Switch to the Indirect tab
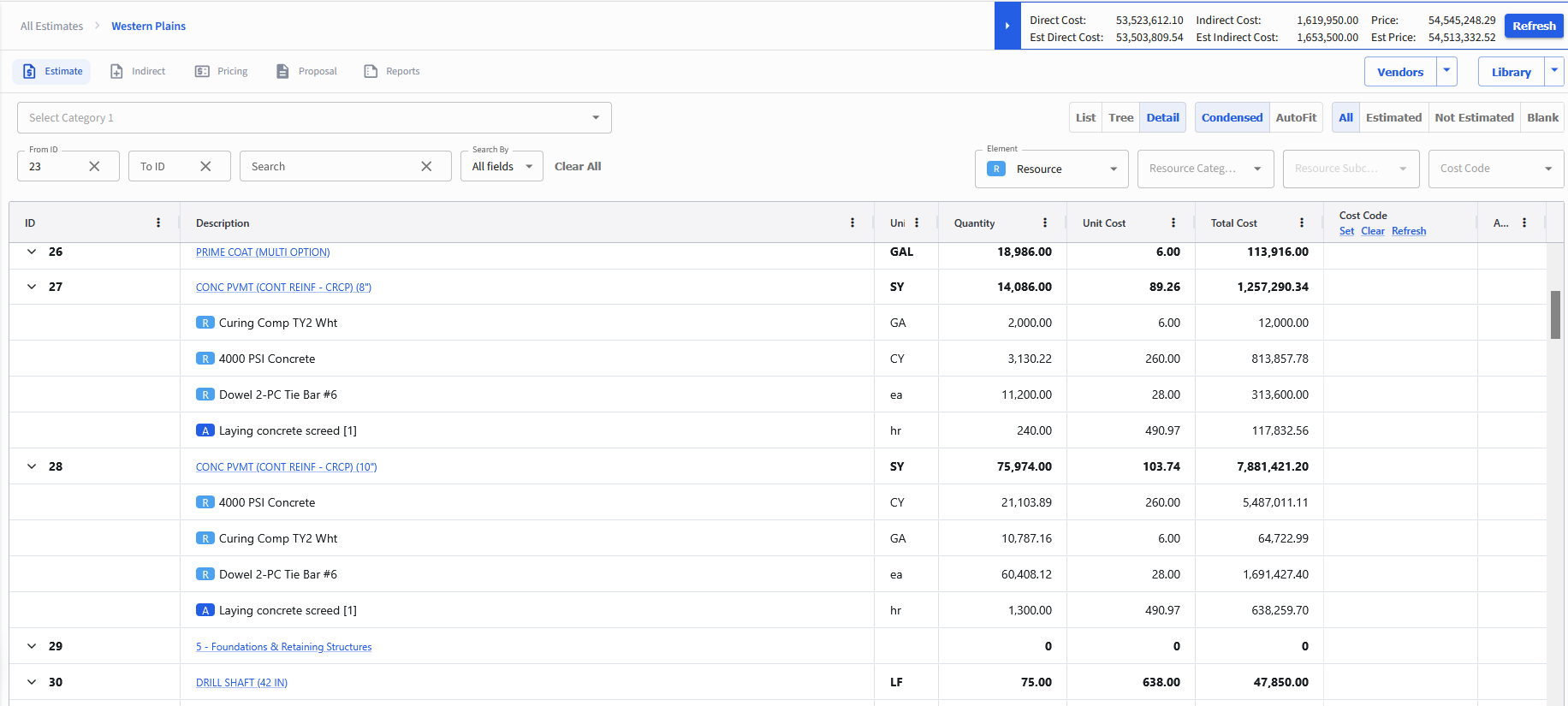1568x706 pixels. pos(138,71)
